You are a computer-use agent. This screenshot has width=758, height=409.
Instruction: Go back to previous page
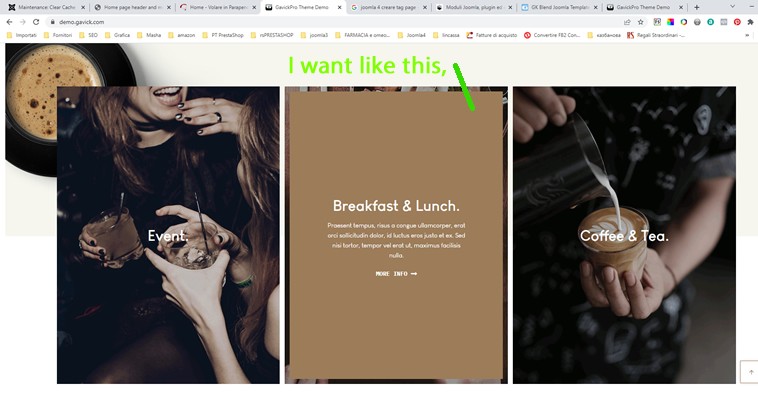[x=9, y=22]
